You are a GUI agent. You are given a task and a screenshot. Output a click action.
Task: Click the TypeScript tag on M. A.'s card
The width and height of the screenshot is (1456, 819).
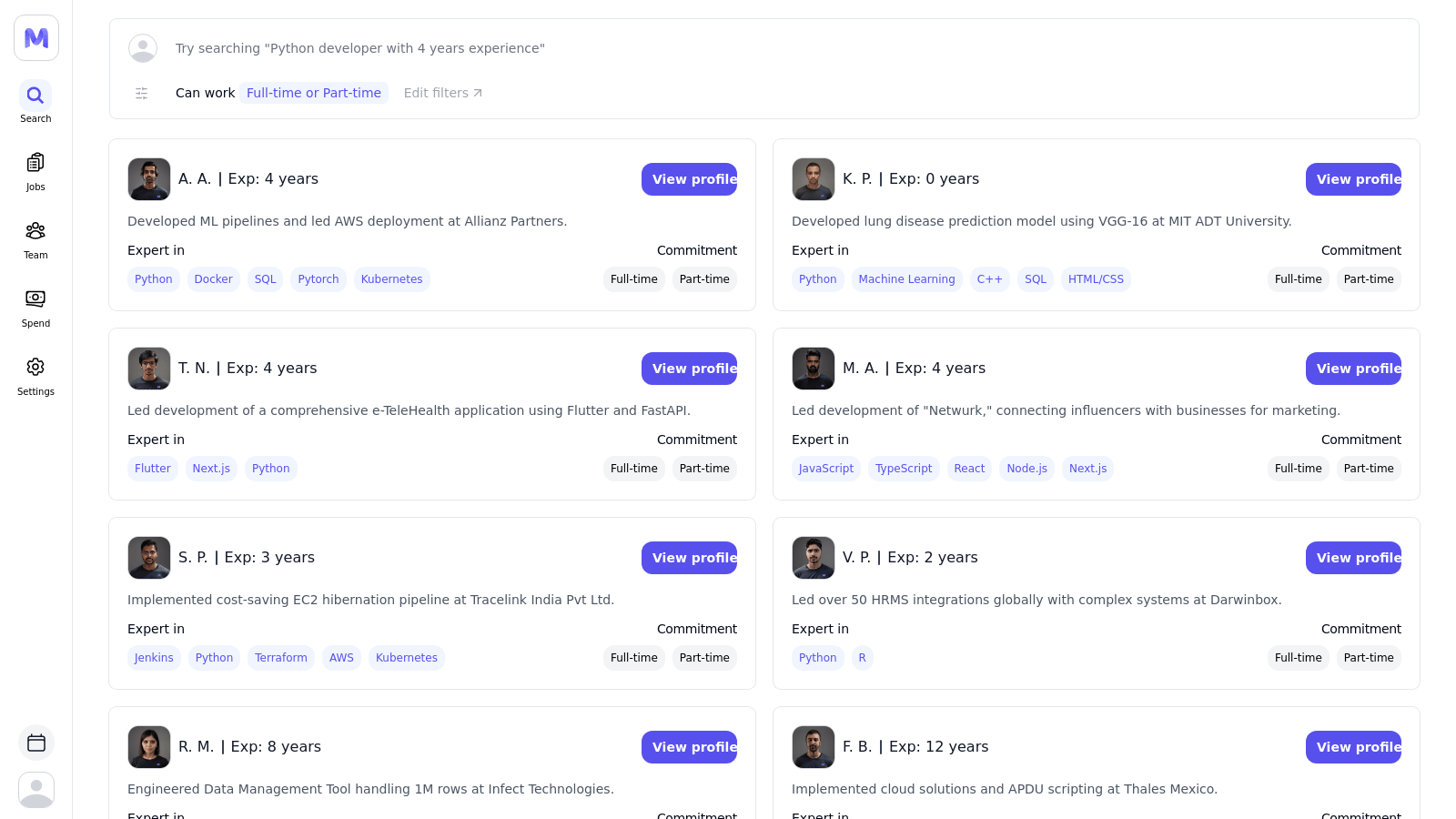click(x=904, y=469)
